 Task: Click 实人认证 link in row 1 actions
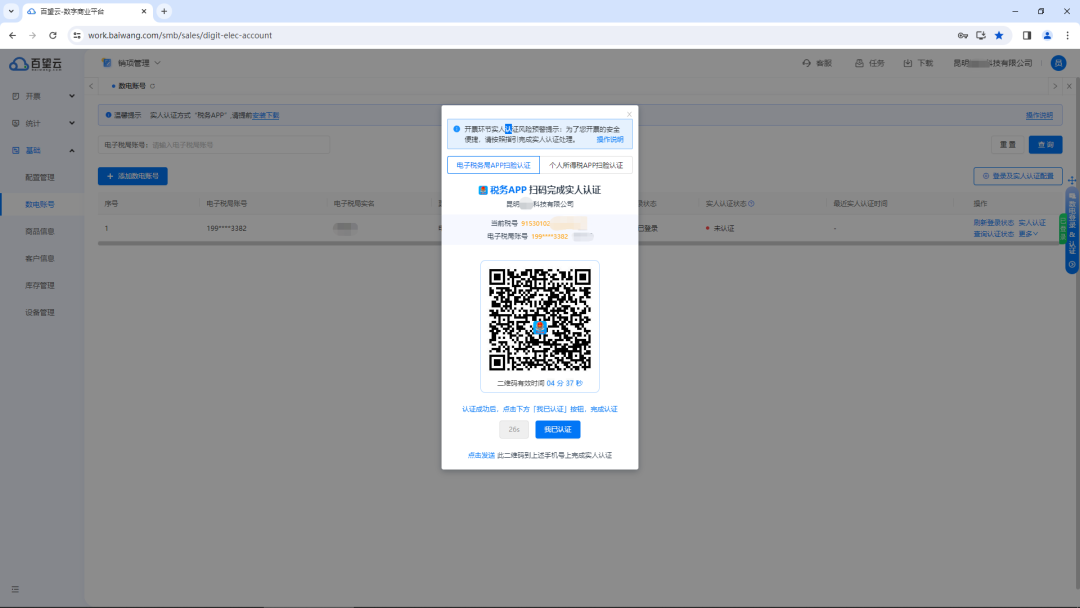[1032, 223]
